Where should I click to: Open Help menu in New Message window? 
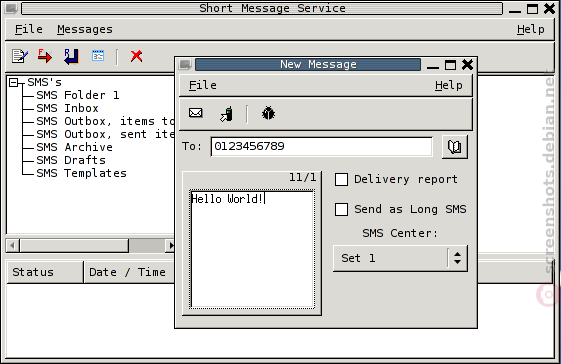pyautogui.click(x=449, y=85)
